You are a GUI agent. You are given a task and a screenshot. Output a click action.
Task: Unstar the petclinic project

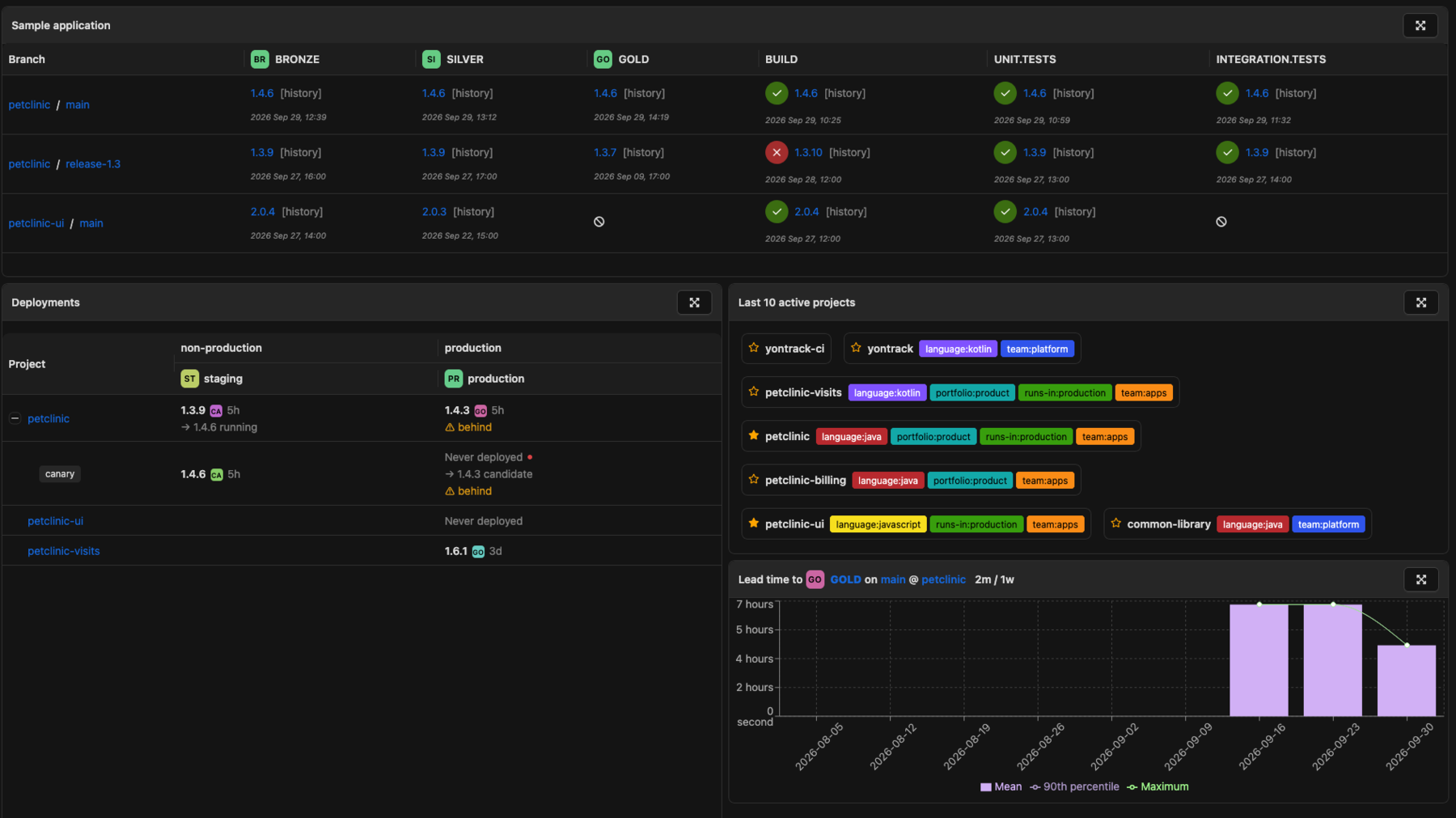click(754, 435)
